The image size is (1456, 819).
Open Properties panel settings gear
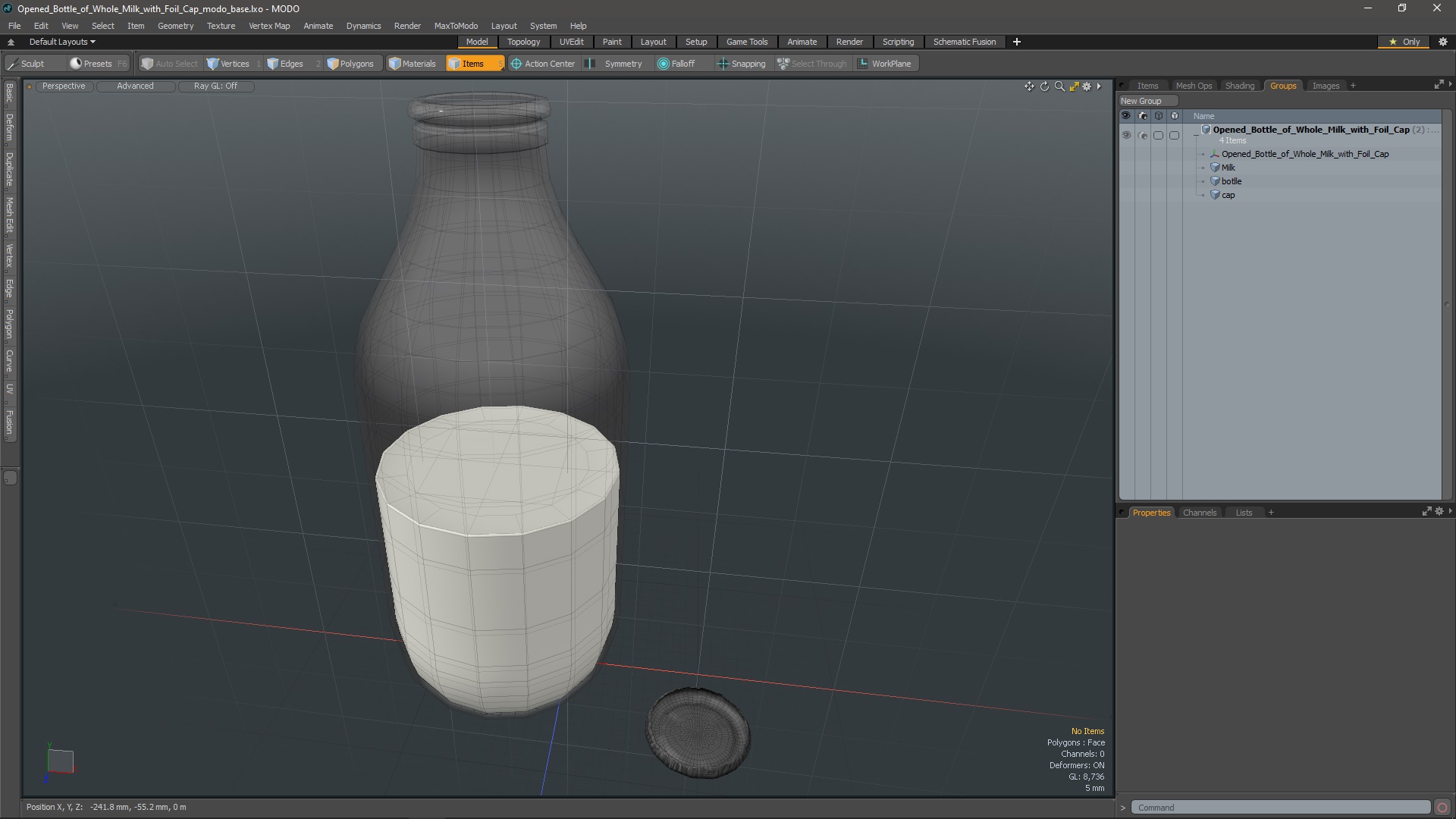(x=1439, y=512)
